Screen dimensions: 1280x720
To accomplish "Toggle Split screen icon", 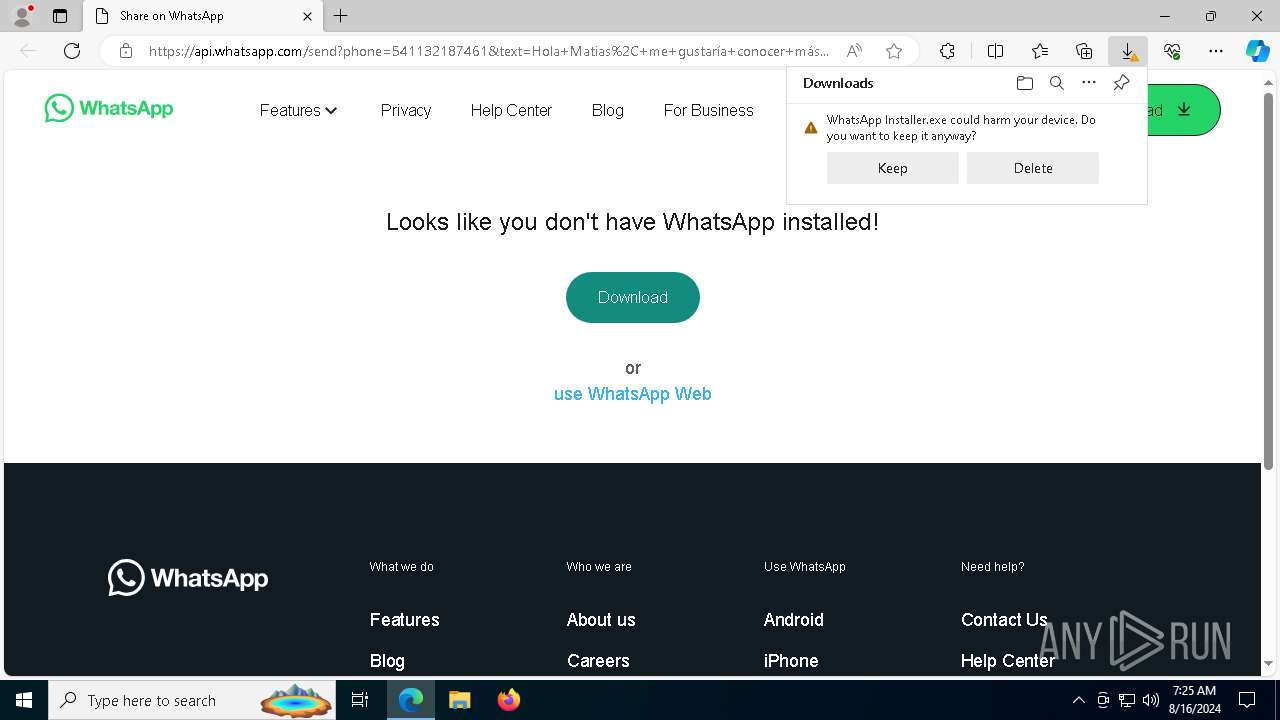I will (995, 51).
